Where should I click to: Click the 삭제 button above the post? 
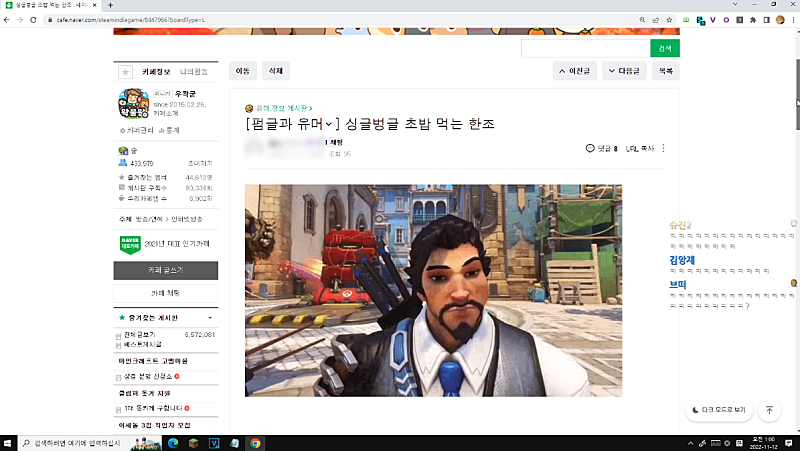click(x=276, y=71)
